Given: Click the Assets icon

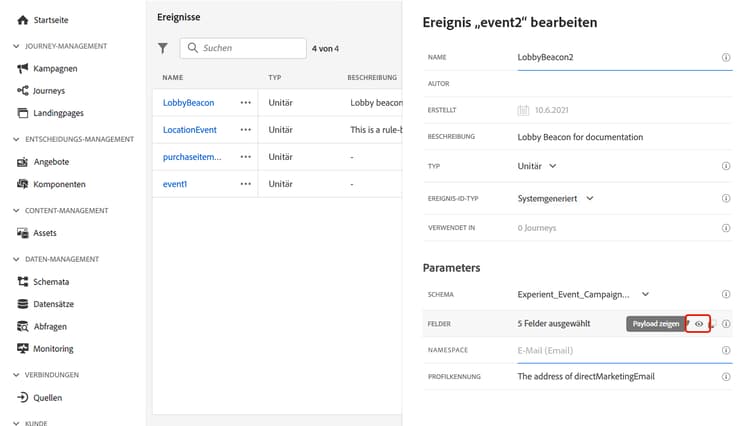Looking at the screenshot, I should (22, 233).
